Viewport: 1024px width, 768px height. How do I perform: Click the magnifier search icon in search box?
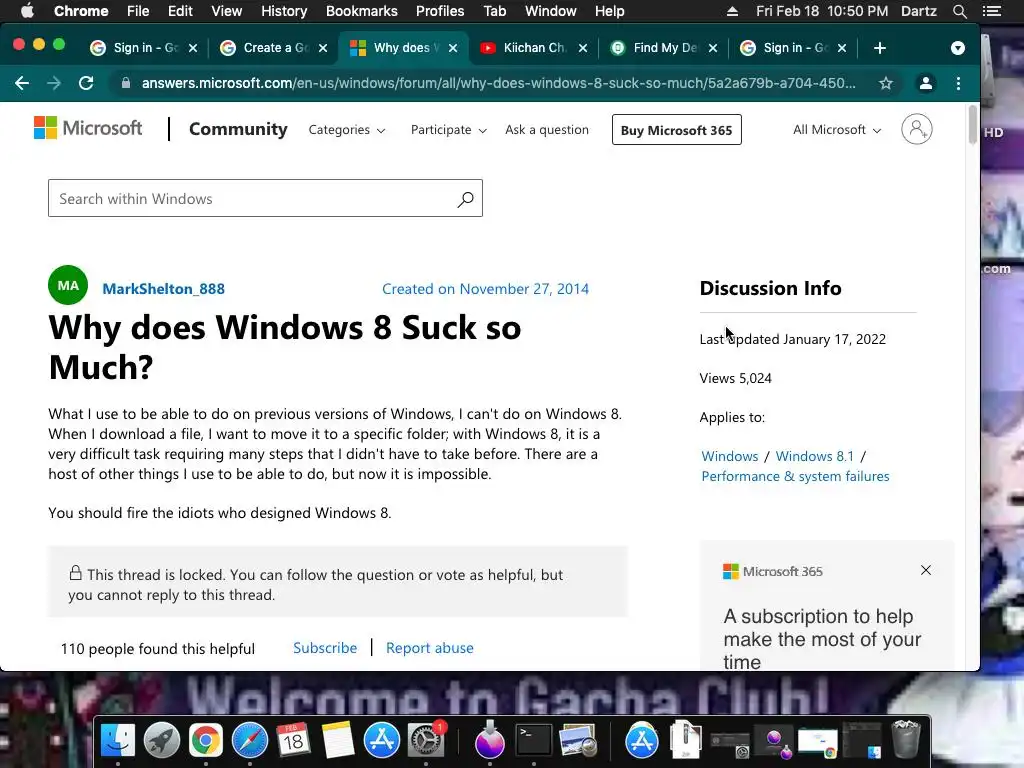point(465,199)
